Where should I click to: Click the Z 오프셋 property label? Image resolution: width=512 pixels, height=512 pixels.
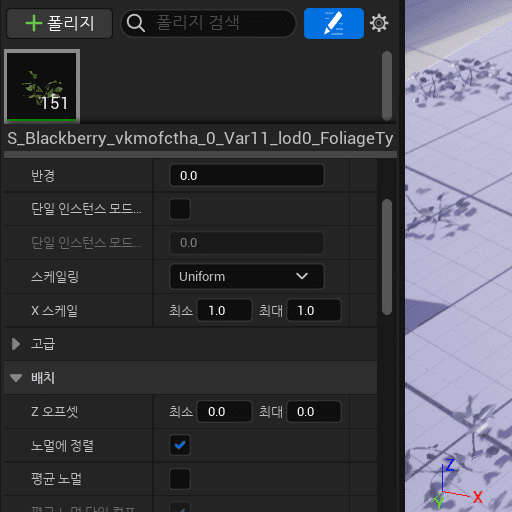[54, 411]
